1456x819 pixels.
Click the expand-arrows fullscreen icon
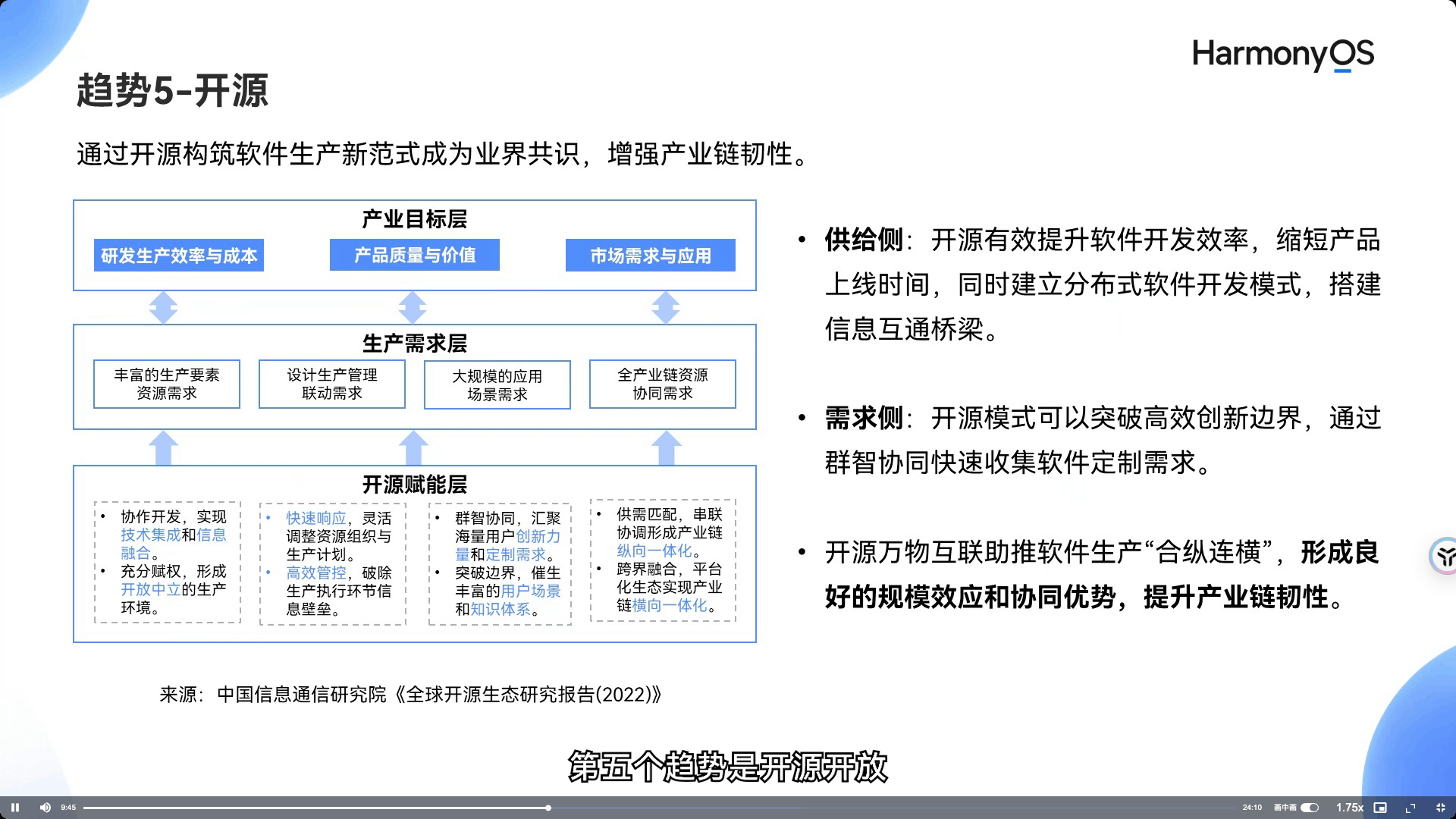click(x=1410, y=808)
